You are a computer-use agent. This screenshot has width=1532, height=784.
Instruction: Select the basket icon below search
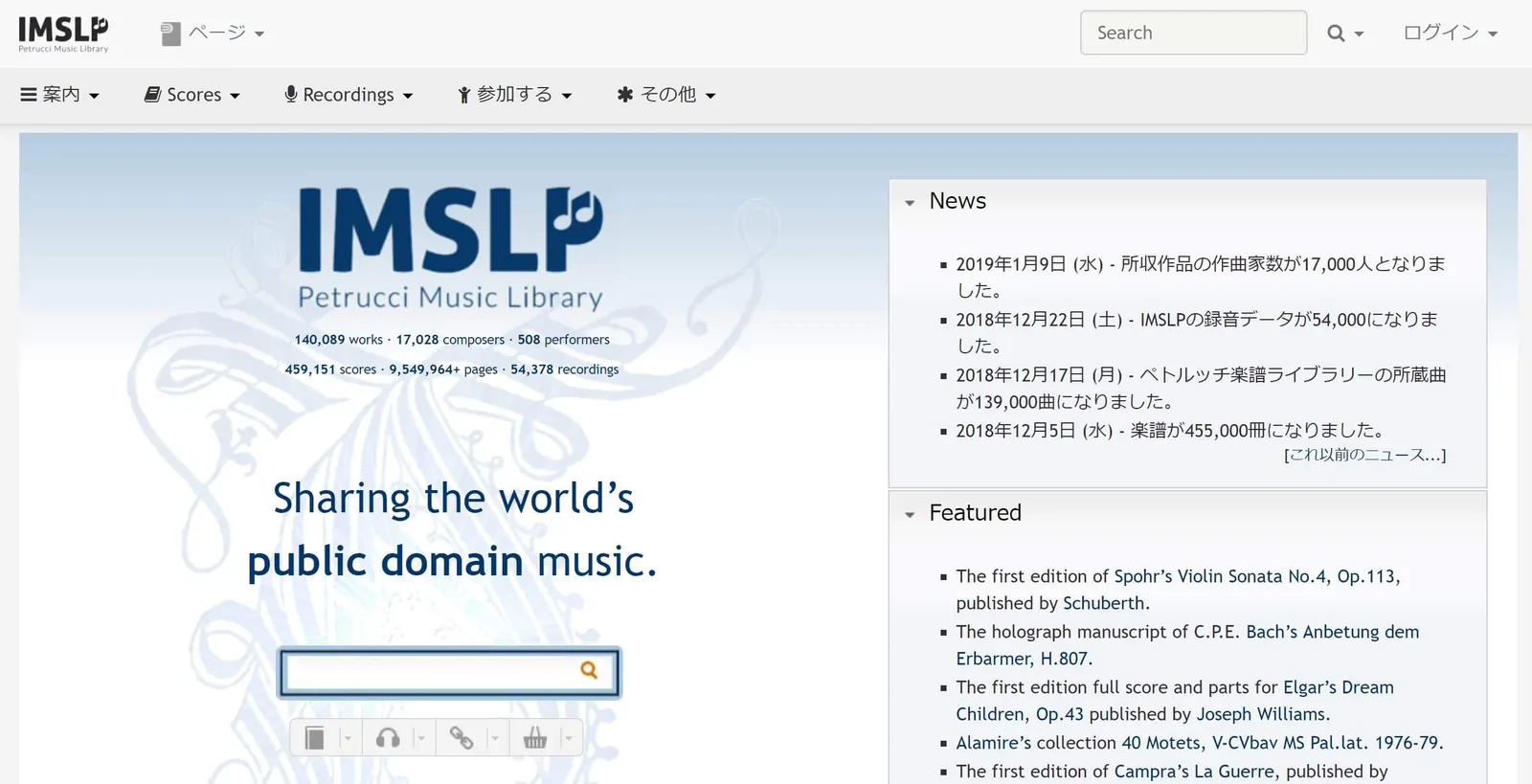click(535, 738)
